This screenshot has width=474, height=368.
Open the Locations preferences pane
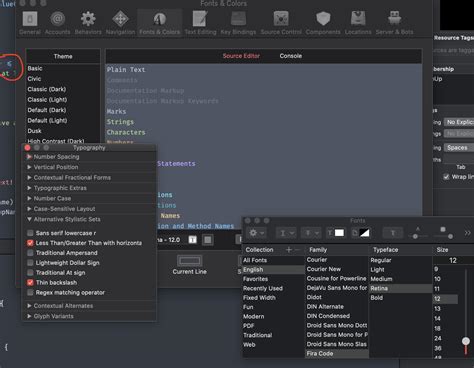tap(358, 22)
